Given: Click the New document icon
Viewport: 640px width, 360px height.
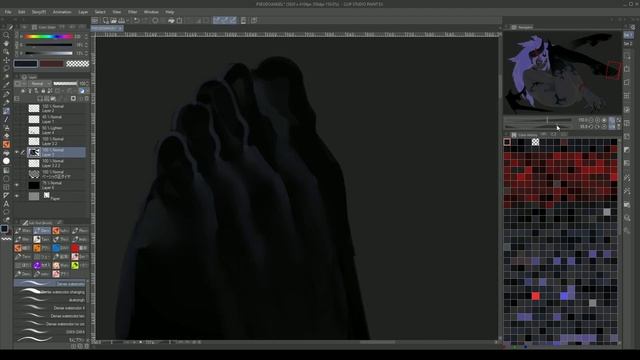Looking at the screenshot, I should click(x=106, y=20).
